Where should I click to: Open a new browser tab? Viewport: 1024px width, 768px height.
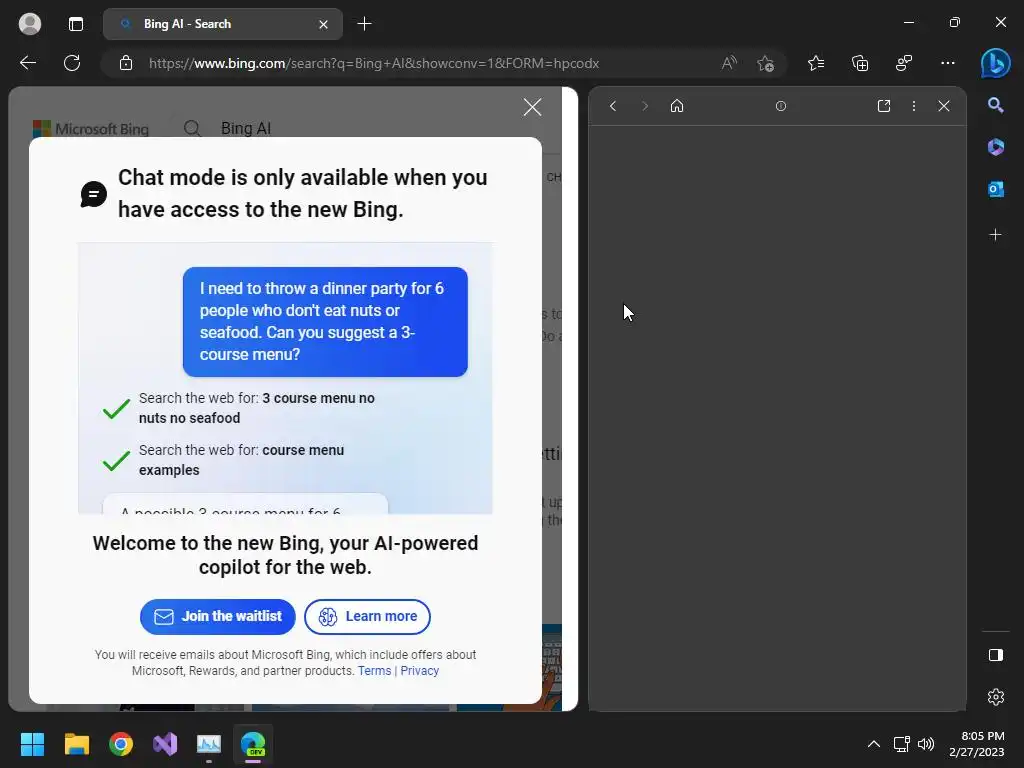(364, 24)
